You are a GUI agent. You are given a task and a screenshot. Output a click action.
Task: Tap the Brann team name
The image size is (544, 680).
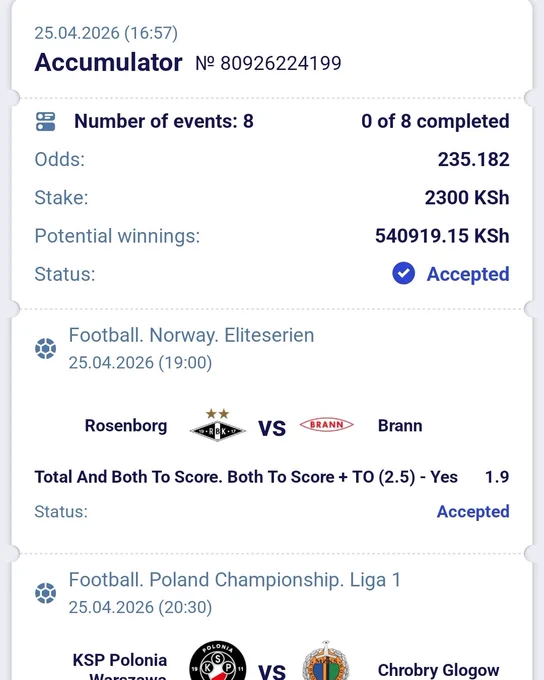[x=400, y=426]
